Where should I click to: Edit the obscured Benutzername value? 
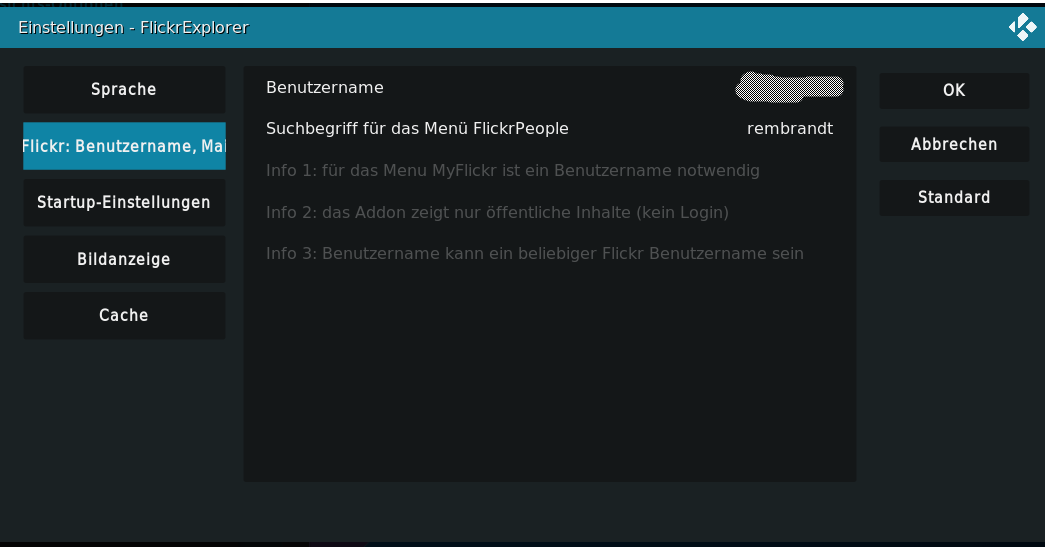pos(790,87)
